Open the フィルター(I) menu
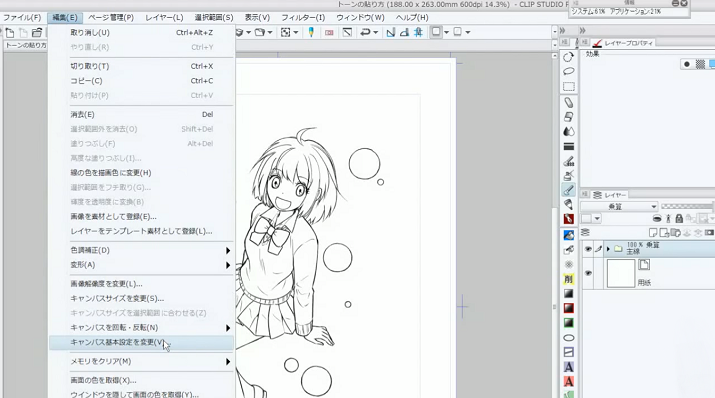The height and width of the screenshot is (398, 715). click(x=303, y=18)
